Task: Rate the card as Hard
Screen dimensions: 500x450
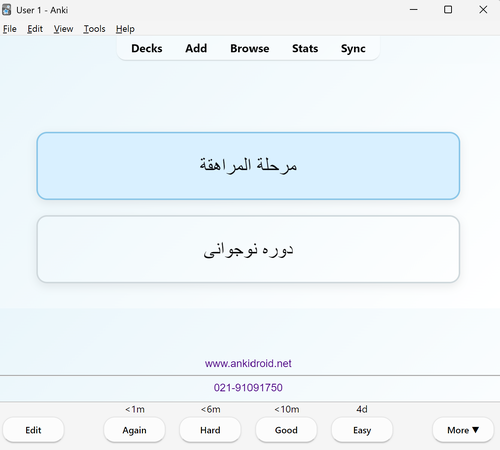Action: point(210,430)
